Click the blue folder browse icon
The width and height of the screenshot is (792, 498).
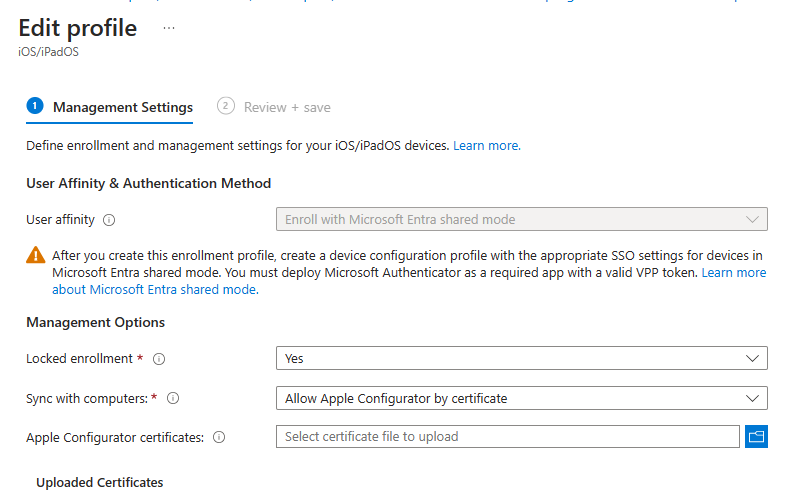(x=756, y=436)
